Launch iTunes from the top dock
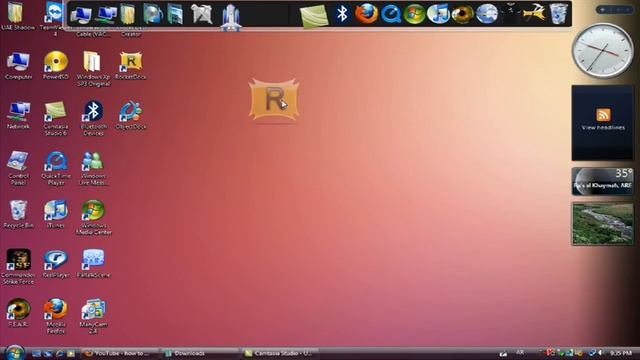Screen dimensions: 640x360 tap(438, 14)
